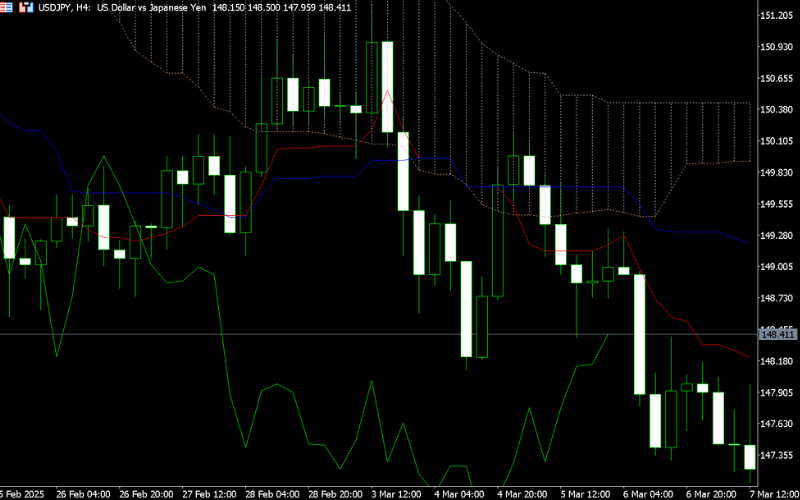Click the 3 Mar 12:00 time axis label
Screen dimensions: 800x500
coord(398,494)
